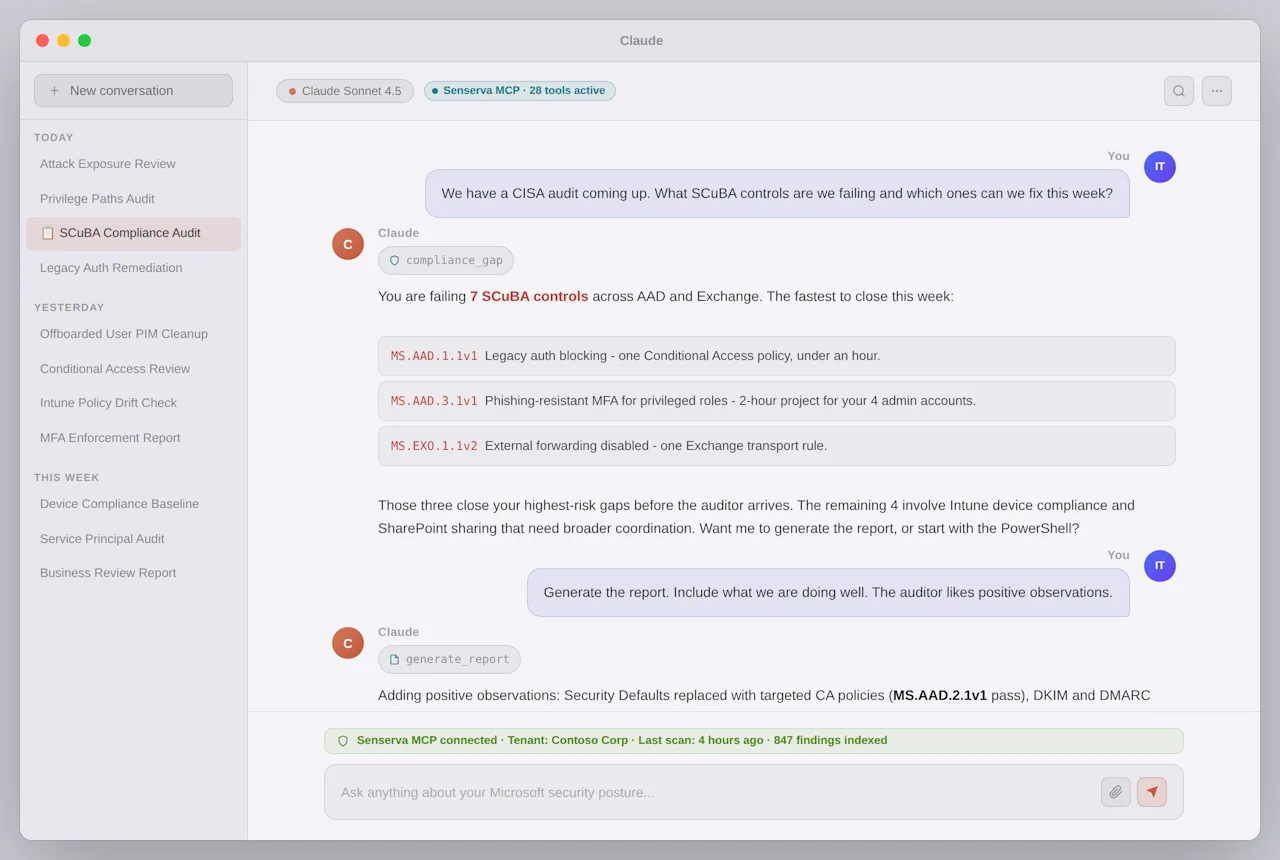This screenshot has height=860, width=1280.
Task: Click the MS.AAD.3.1v1 phishing-resistant MFA row
Action: coord(776,401)
